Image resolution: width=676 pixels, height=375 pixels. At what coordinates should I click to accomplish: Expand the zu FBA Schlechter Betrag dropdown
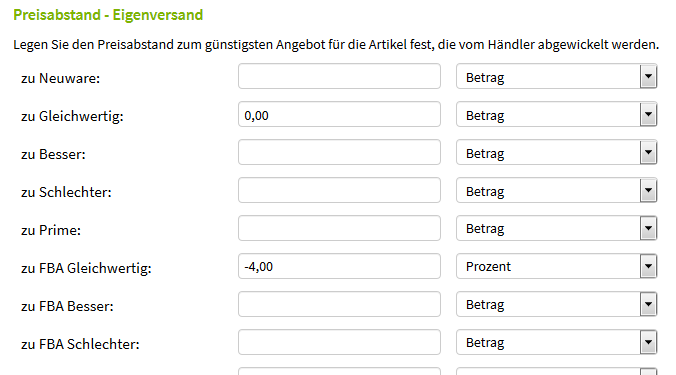tap(557, 342)
